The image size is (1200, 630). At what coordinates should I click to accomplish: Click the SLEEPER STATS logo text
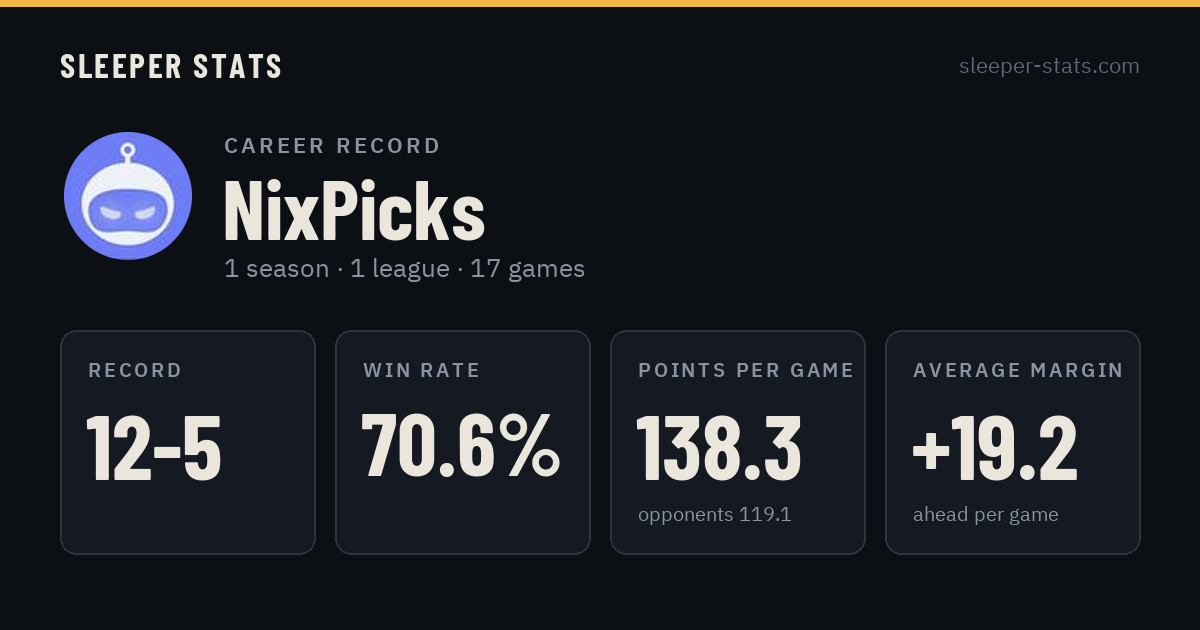[171, 67]
